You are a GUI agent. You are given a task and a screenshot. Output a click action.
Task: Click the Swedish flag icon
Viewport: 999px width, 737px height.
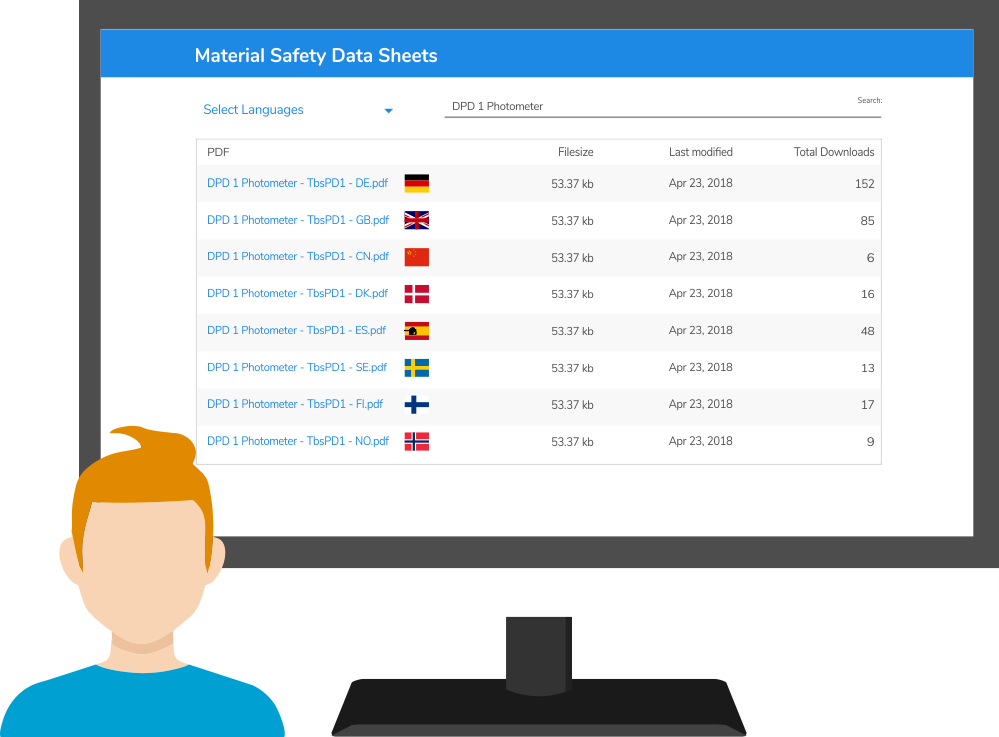[x=416, y=368]
